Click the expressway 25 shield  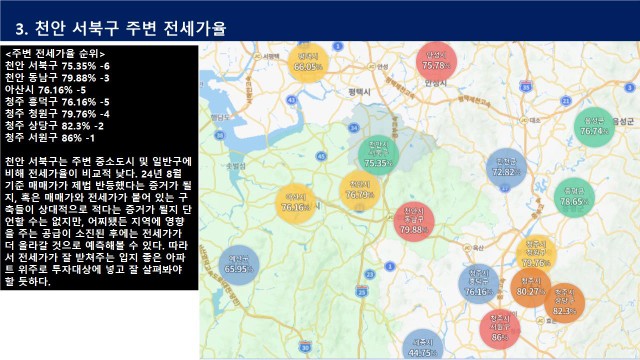(362, 291)
